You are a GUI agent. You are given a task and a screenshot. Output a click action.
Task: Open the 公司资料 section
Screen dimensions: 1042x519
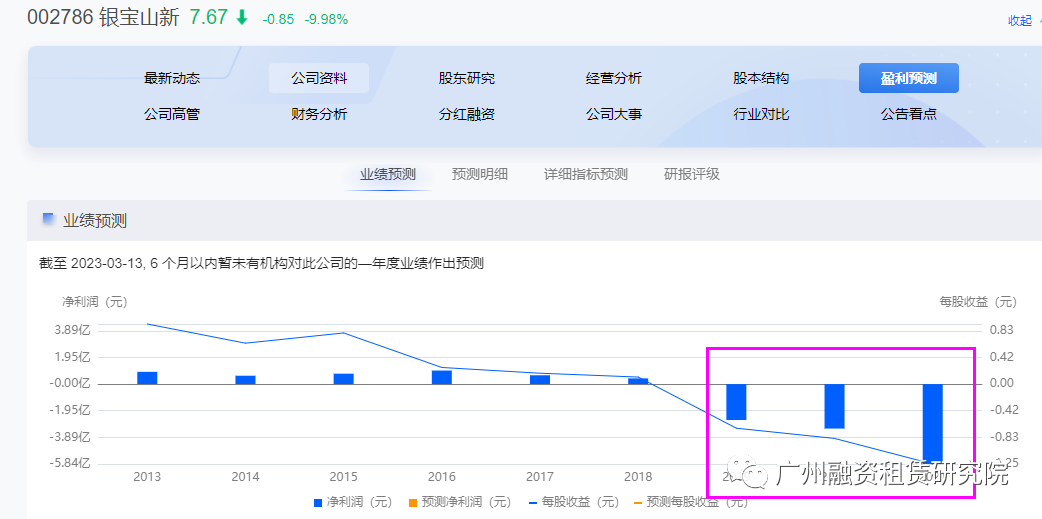tap(319, 78)
